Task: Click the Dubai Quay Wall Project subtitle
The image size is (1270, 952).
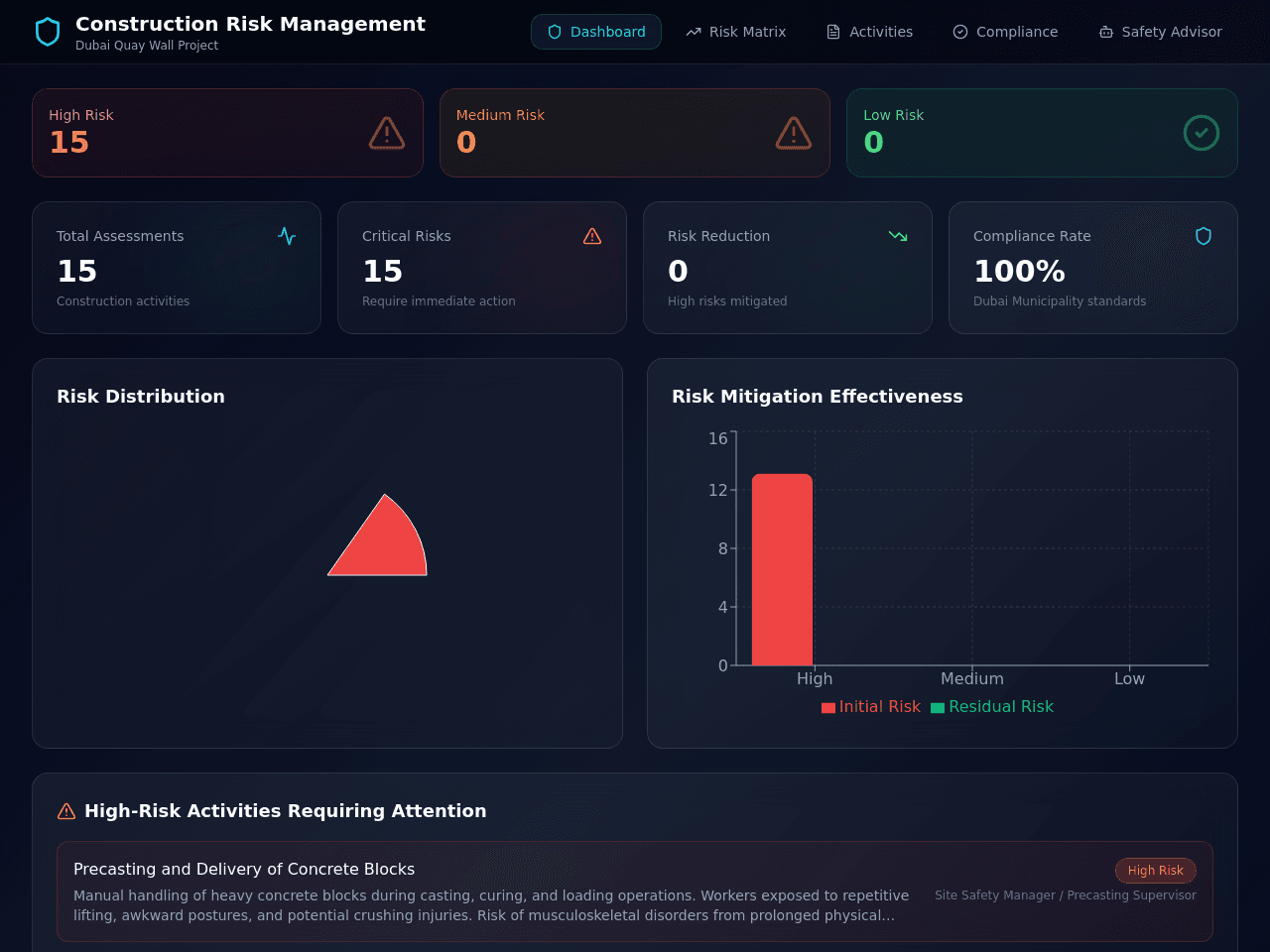Action: tap(147, 46)
